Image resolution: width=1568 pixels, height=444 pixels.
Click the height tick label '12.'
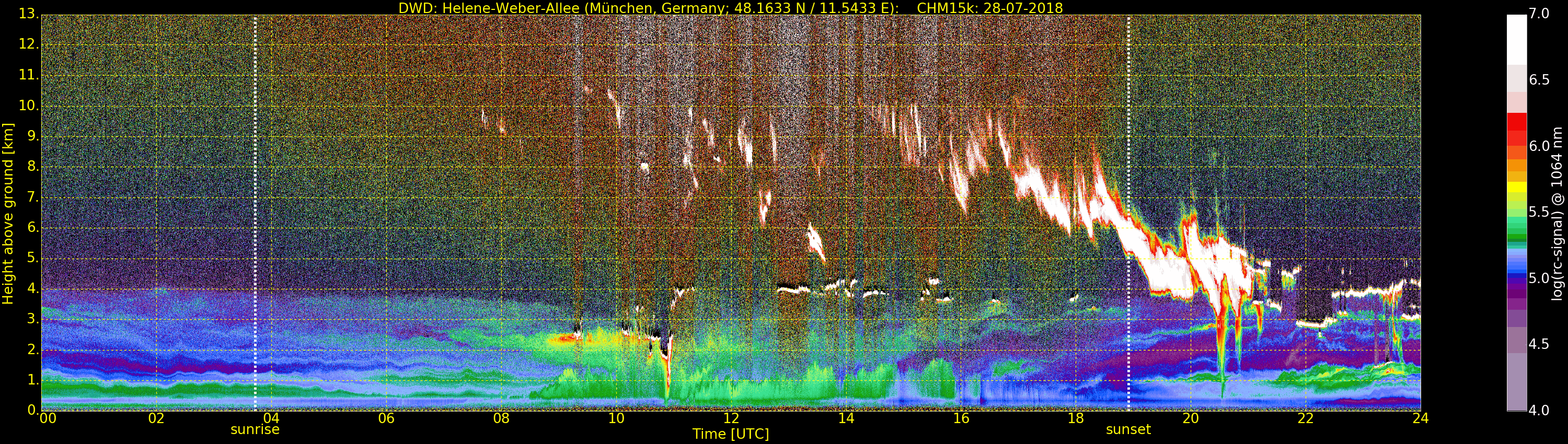tap(29, 44)
